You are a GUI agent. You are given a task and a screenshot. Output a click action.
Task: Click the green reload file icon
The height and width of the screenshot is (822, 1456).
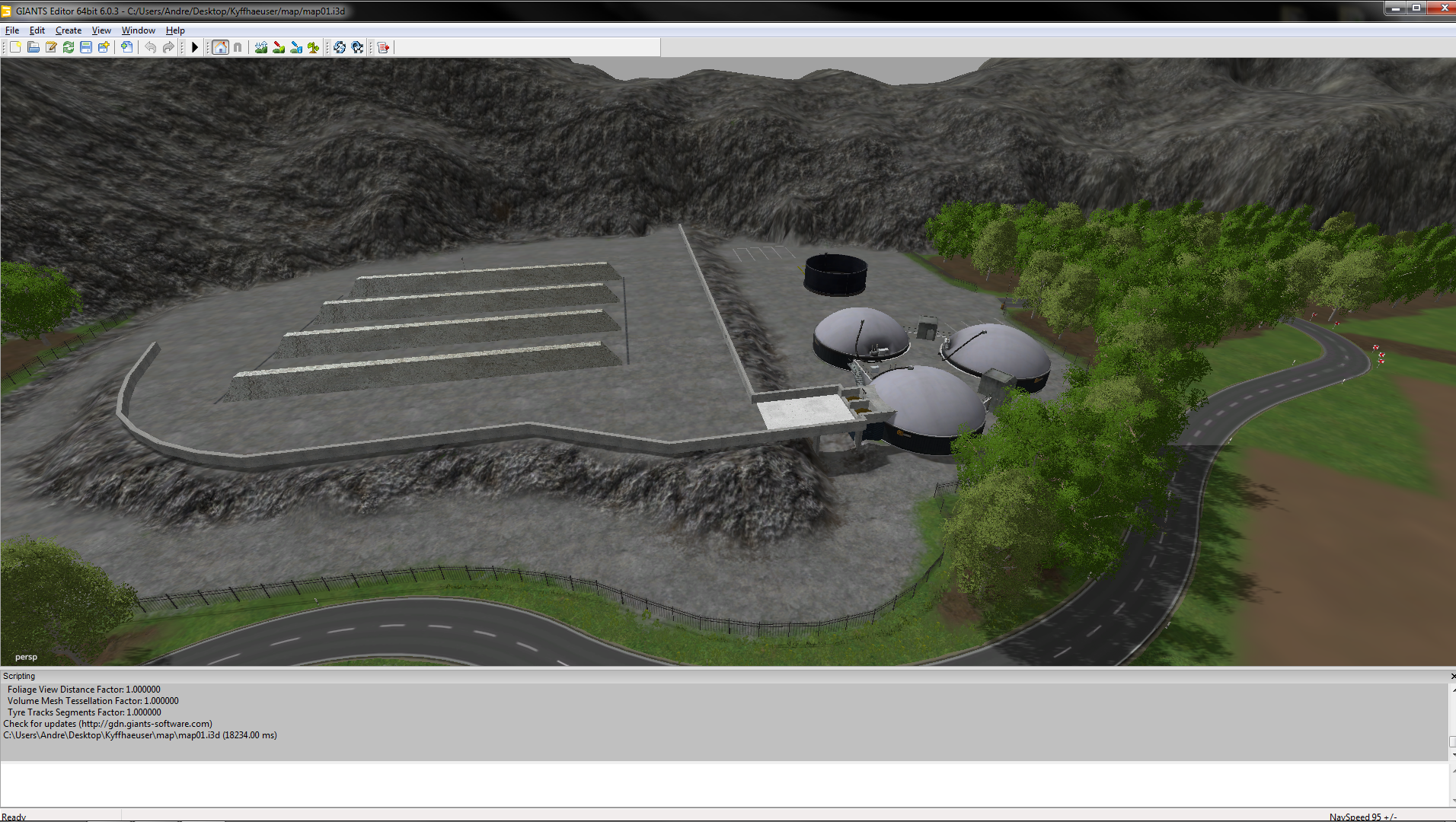point(69,47)
